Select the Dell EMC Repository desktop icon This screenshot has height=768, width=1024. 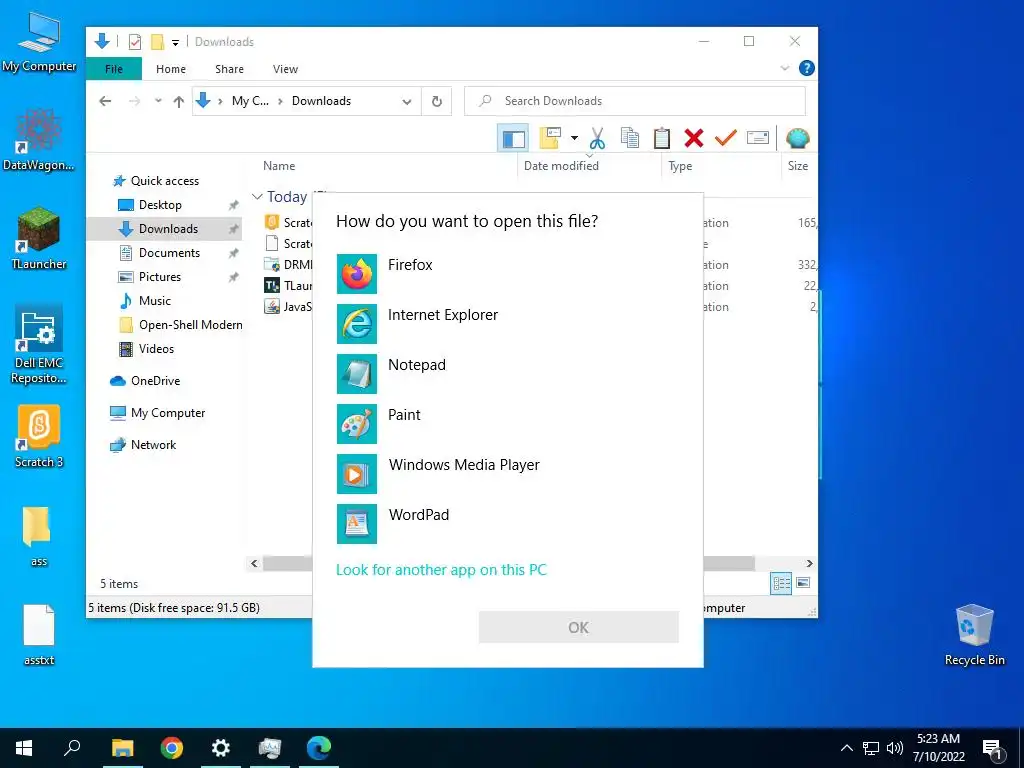pyautogui.click(x=39, y=344)
